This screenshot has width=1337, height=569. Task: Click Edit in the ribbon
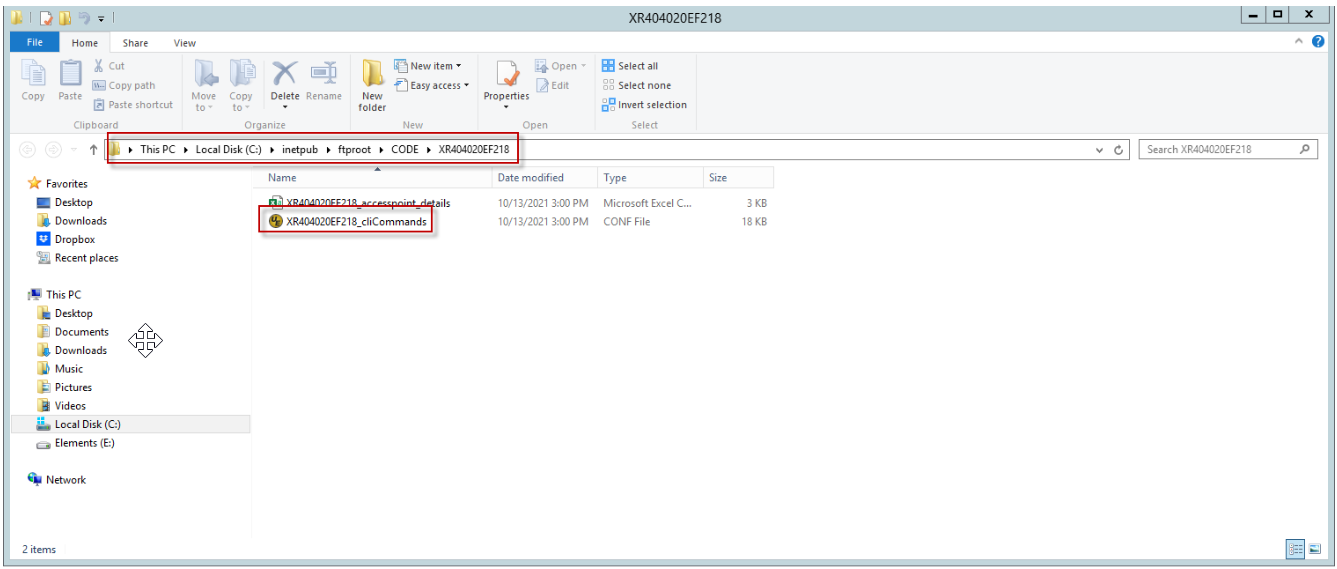tap(553, 85)
